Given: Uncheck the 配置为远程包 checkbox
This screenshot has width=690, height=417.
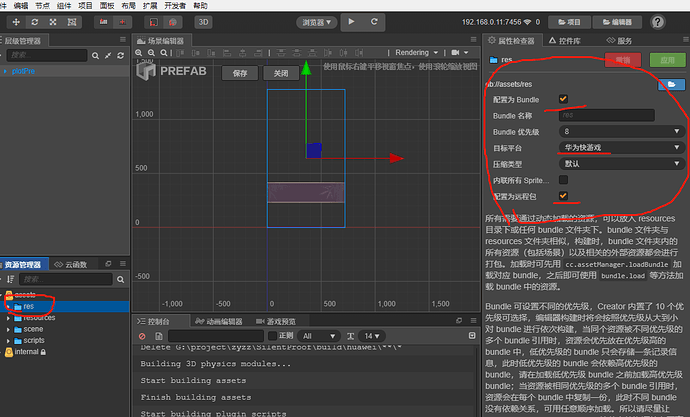Looking at the screenshot, I should (563, 196).
